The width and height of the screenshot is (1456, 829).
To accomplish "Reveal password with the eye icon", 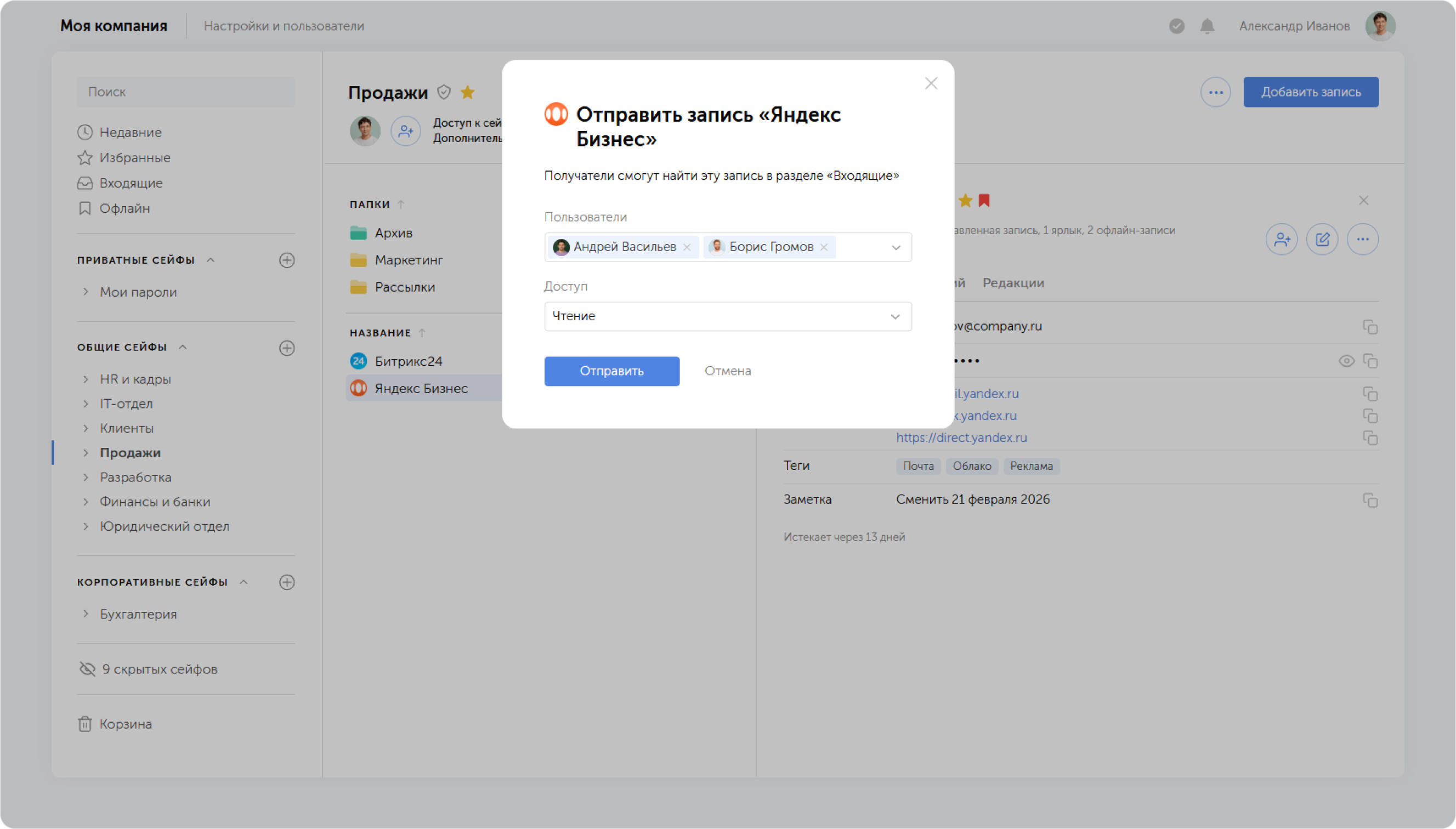I will (x=1346, y=361).
